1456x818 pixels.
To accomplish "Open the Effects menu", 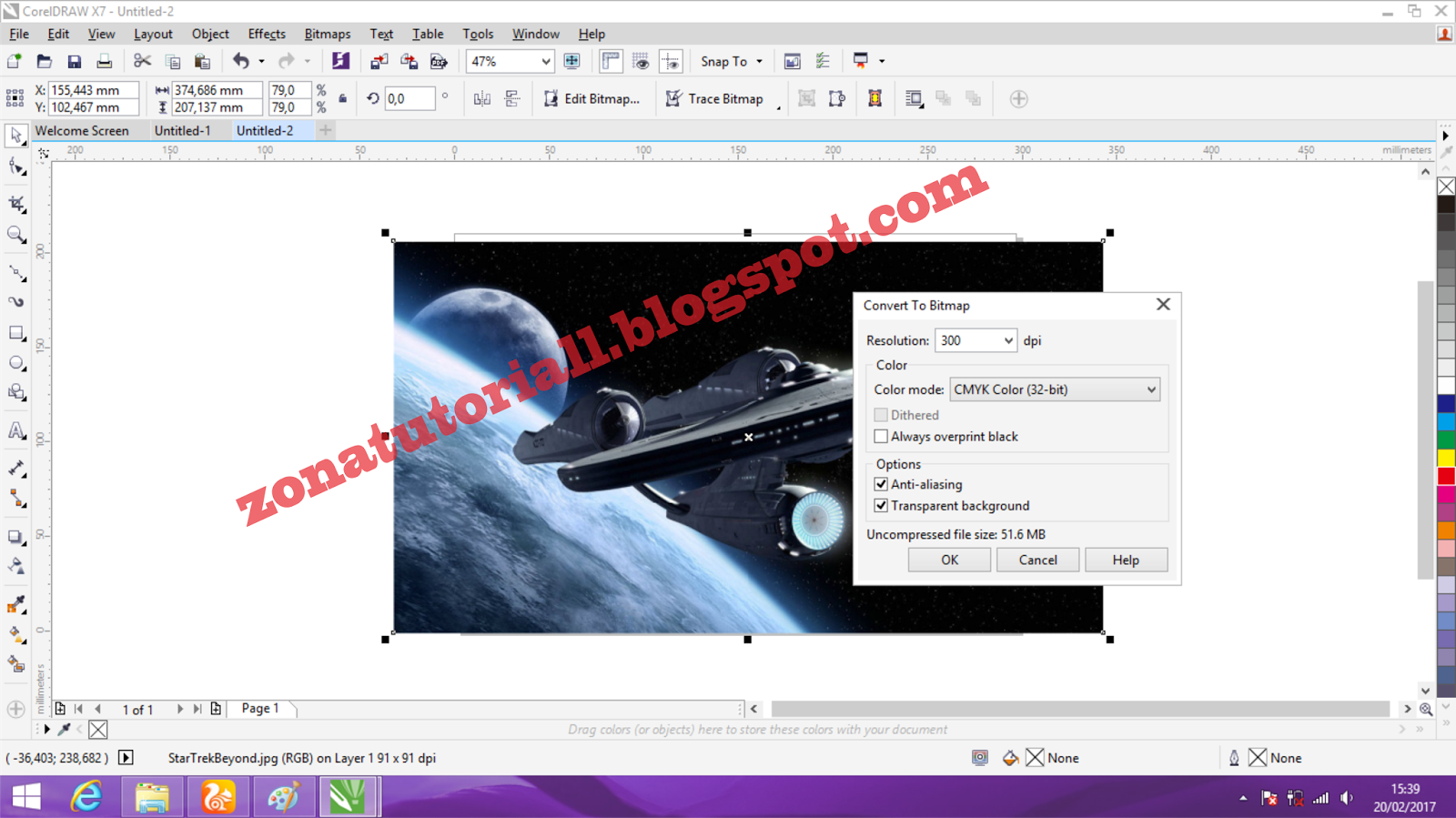I will pyautogui.click(x=267, y=34).
